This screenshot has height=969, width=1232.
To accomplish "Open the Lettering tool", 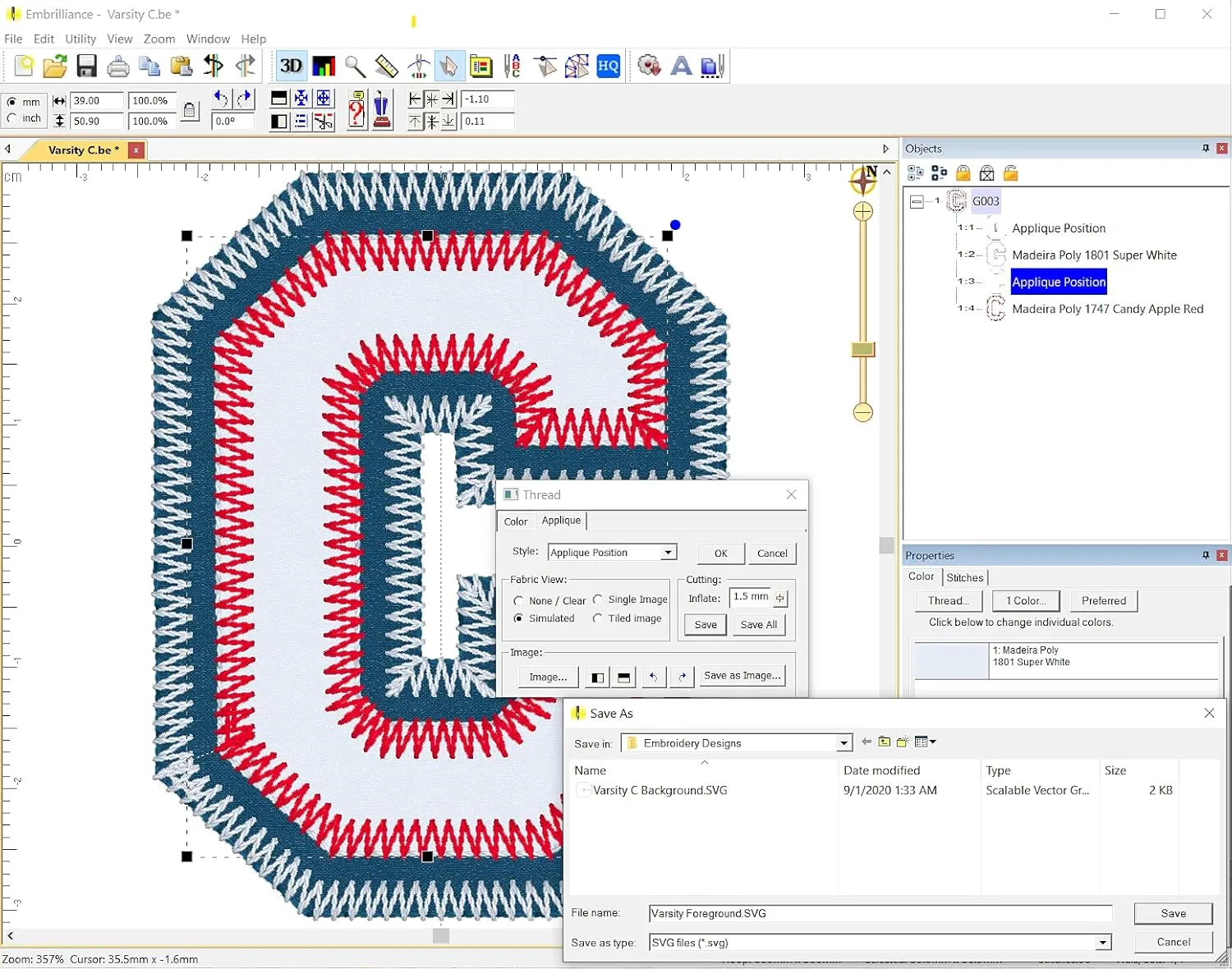I will coord(681,67).
